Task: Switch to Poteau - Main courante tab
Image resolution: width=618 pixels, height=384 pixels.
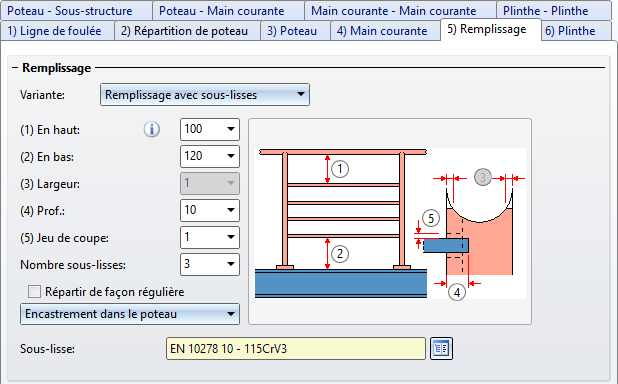Action: (x=228, y=11)
